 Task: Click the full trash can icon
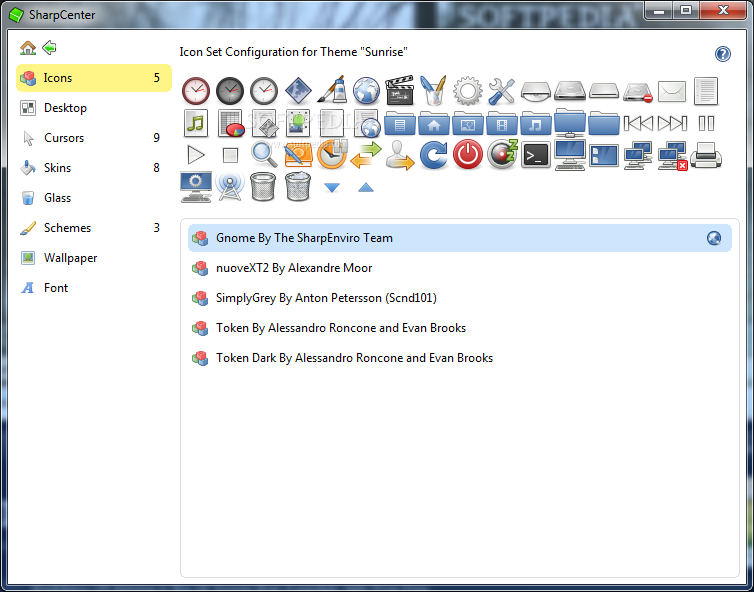tap(298, 187)
